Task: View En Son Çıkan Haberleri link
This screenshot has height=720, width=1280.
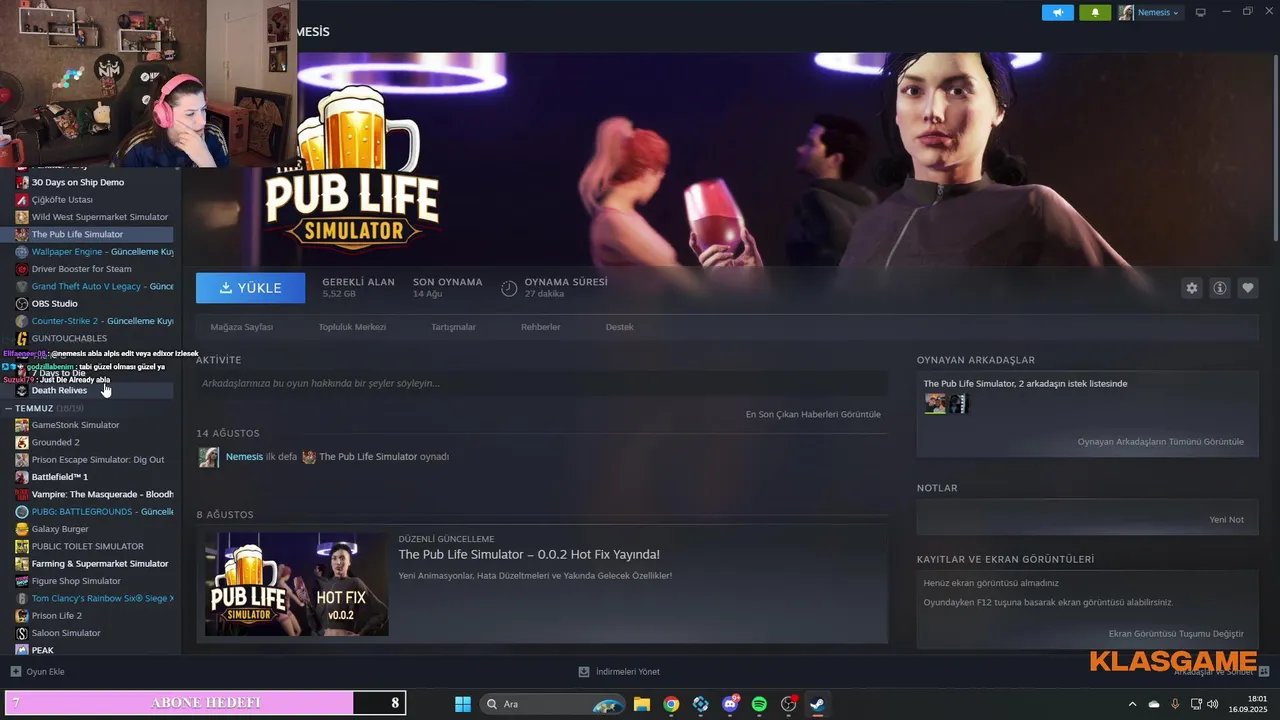Action: tap(813, 414)
